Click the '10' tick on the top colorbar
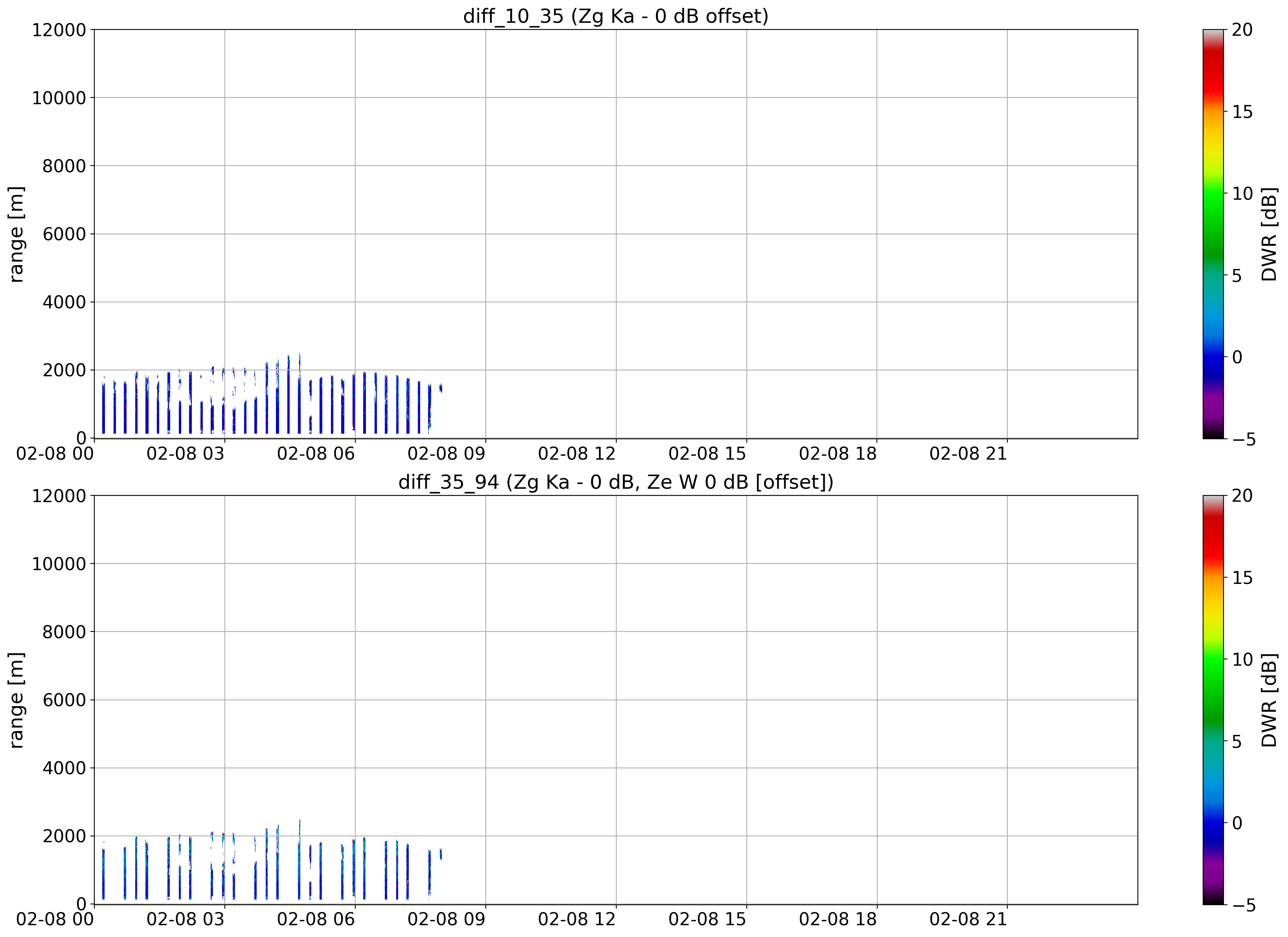Viewport: 1288px width, 937px height. 1242,194
